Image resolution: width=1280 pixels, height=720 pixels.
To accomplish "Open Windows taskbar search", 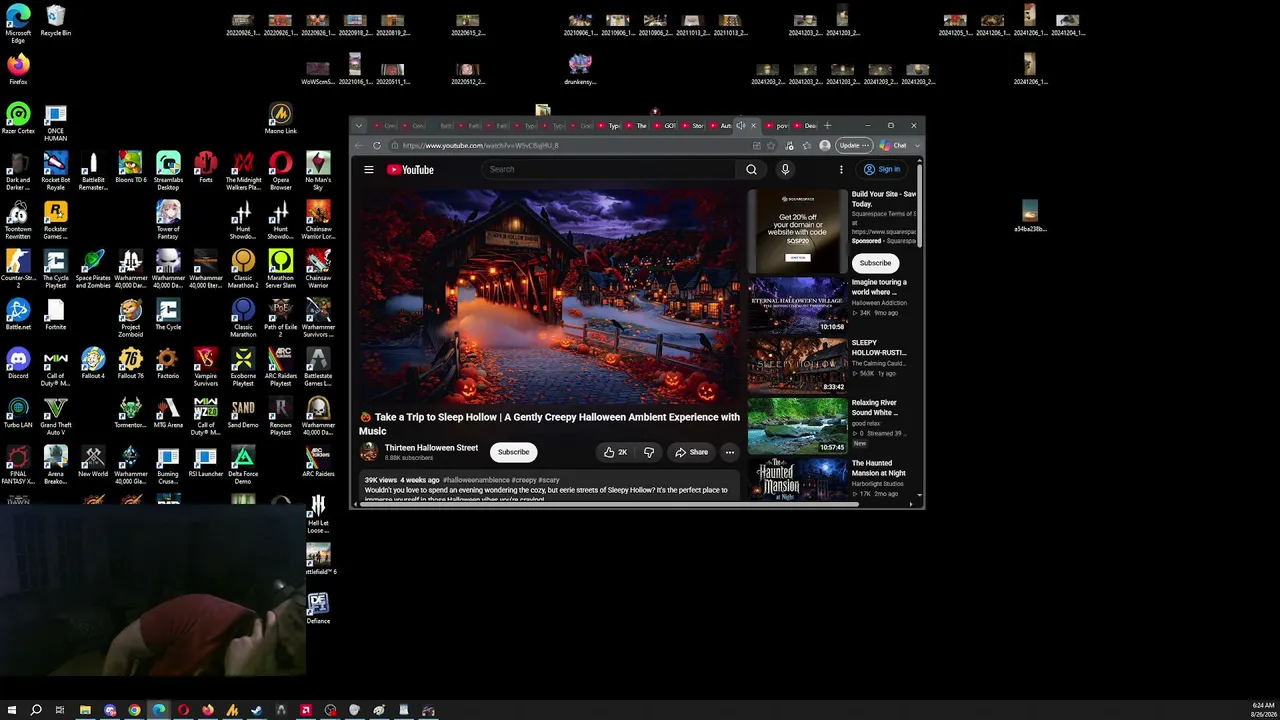I will 36,710.
